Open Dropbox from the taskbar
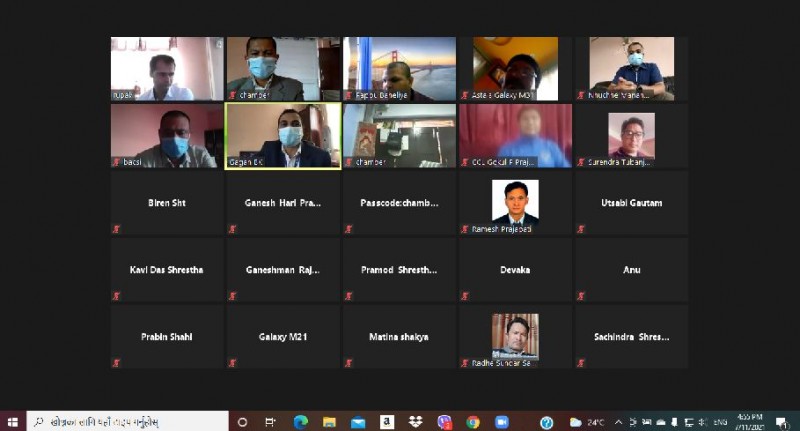 tap(415, 422)
